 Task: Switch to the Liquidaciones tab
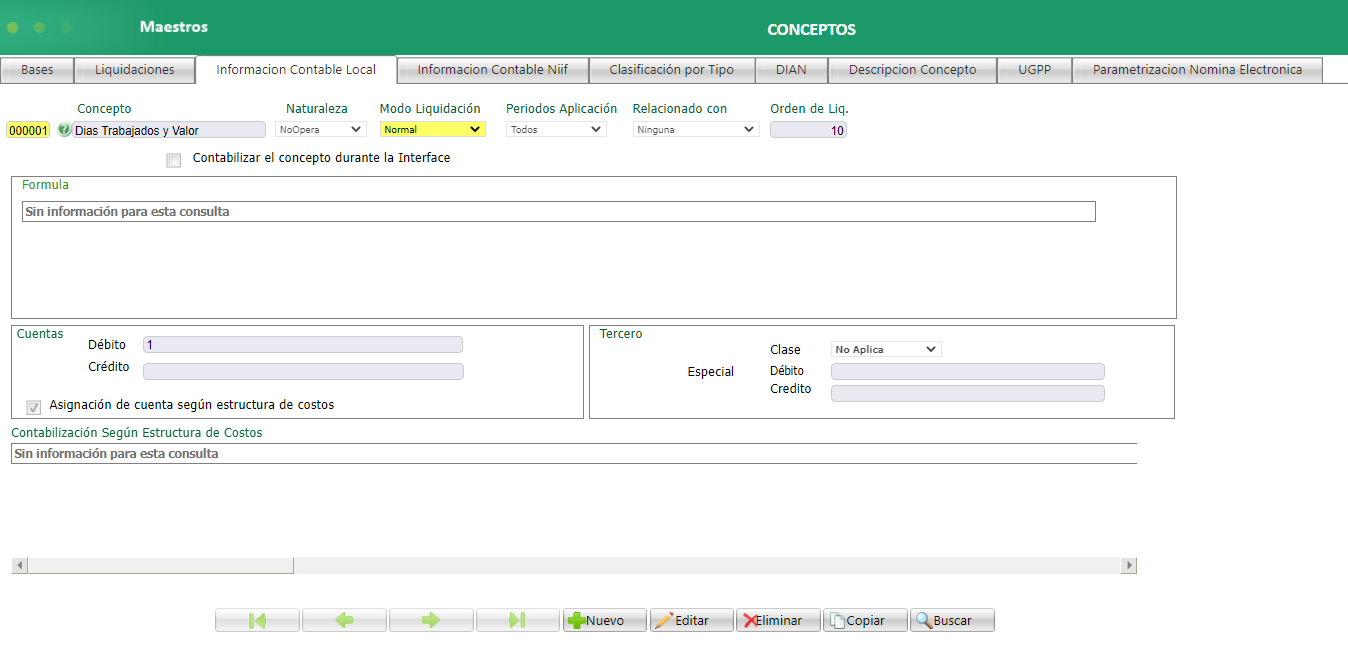(135, 70)
